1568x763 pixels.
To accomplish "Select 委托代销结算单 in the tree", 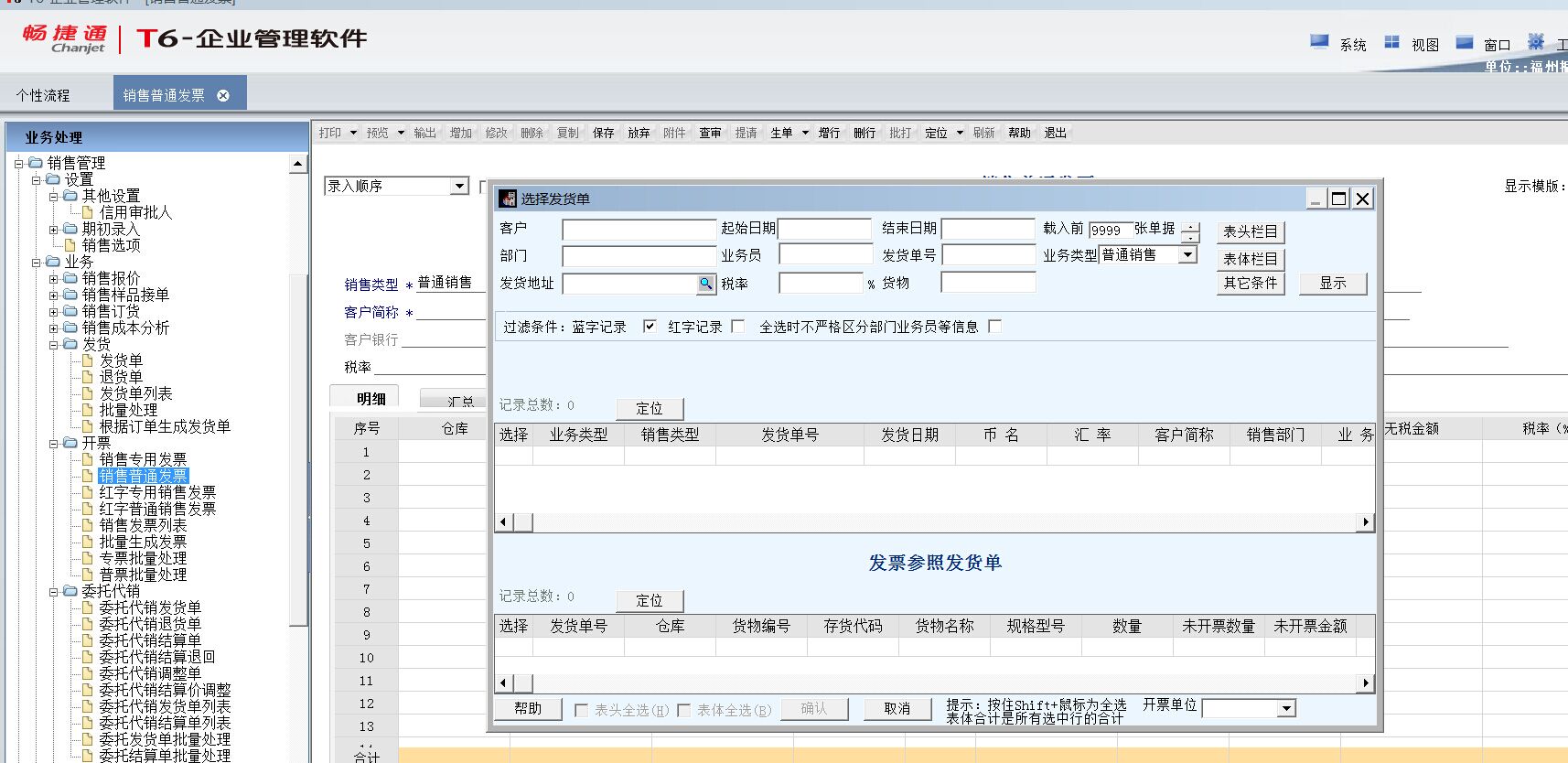I will click(x=150, y=640).
